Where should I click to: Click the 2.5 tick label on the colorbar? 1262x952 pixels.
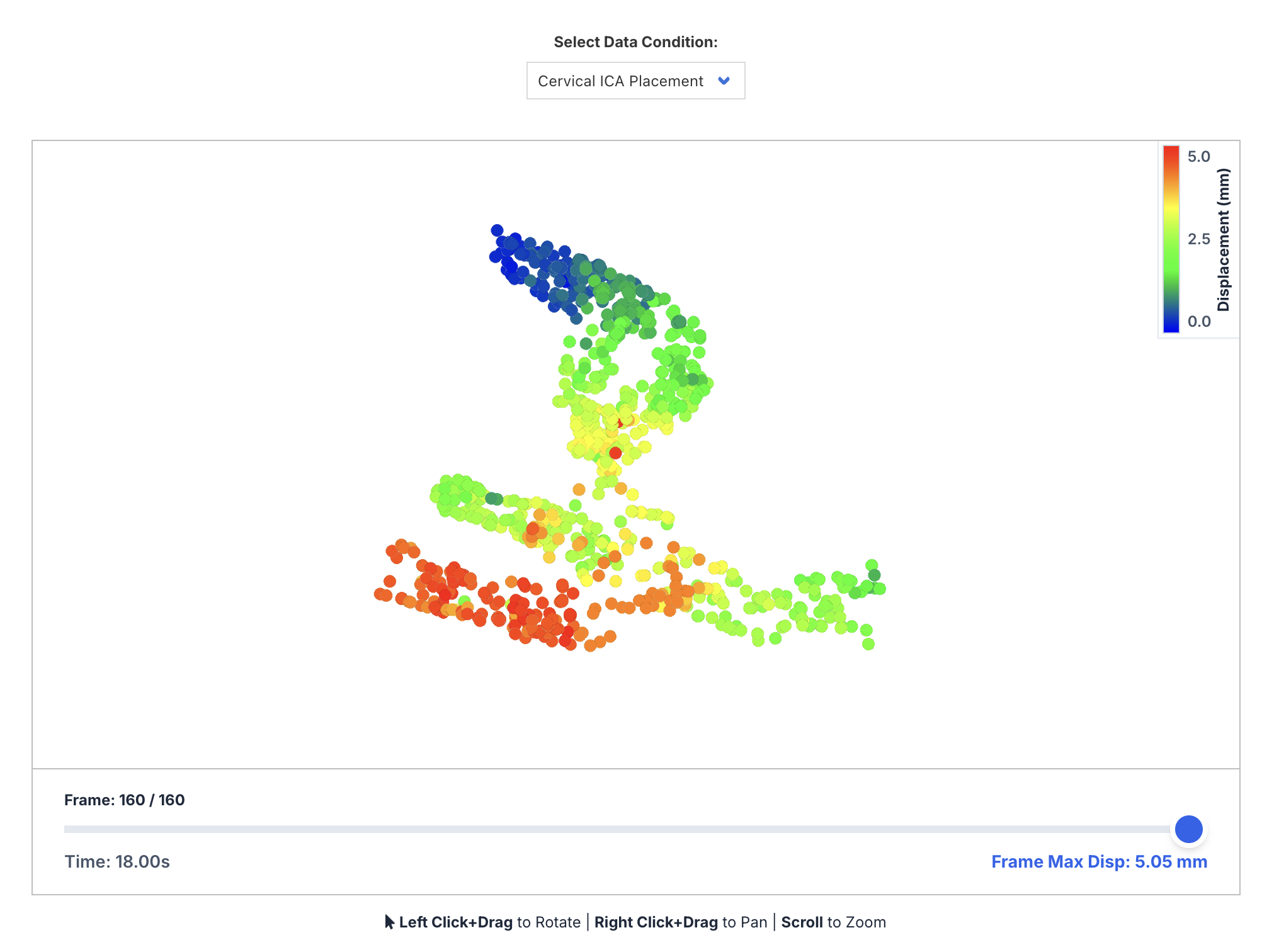(1198, 239)
